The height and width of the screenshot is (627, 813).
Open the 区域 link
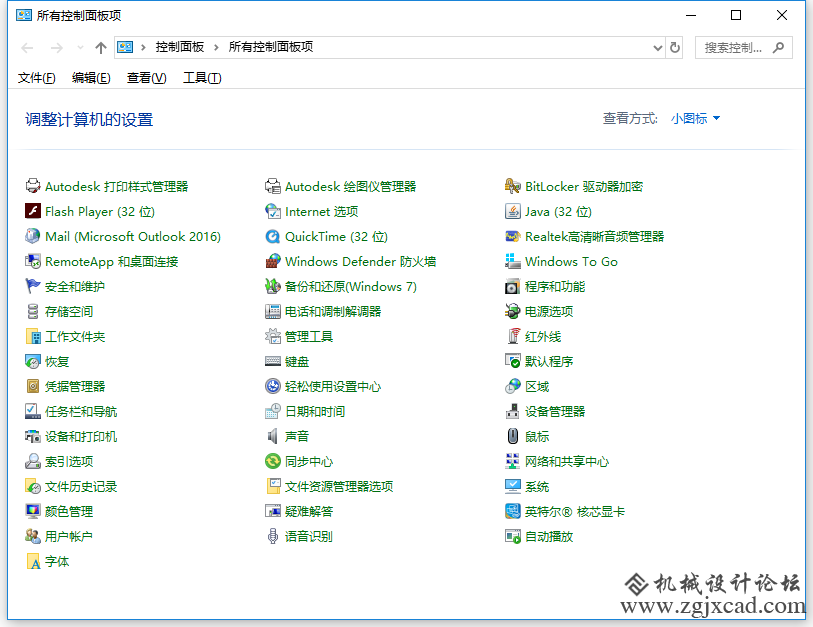pyautogui.click(x=537, y=386)
